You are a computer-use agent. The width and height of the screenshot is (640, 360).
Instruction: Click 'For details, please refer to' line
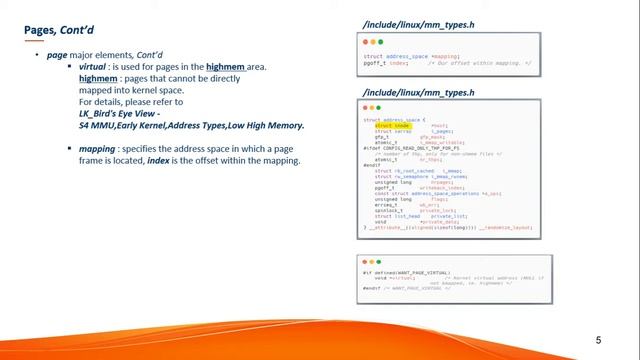coord(131,102)
